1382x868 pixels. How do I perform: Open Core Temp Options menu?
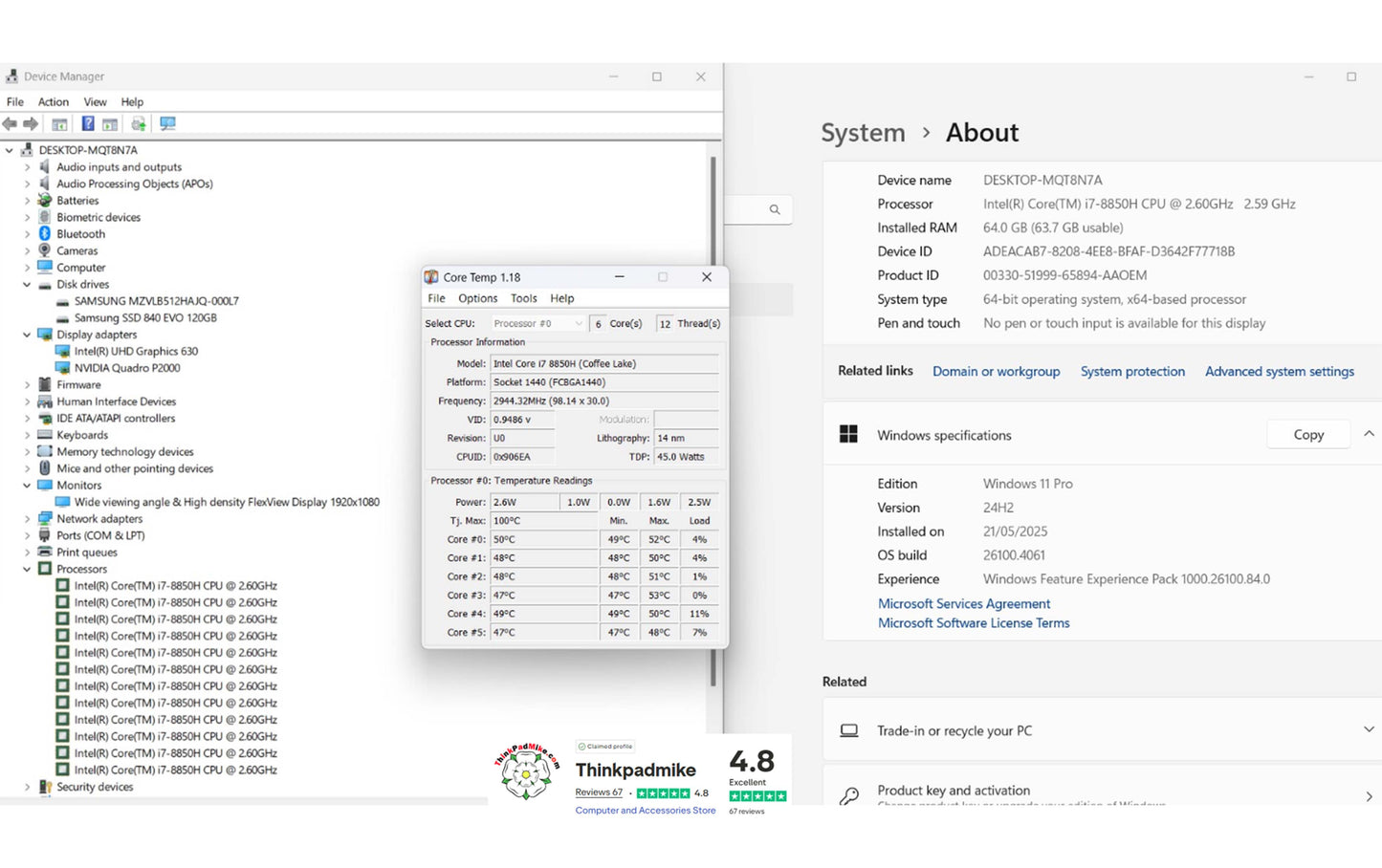point(477,298)
